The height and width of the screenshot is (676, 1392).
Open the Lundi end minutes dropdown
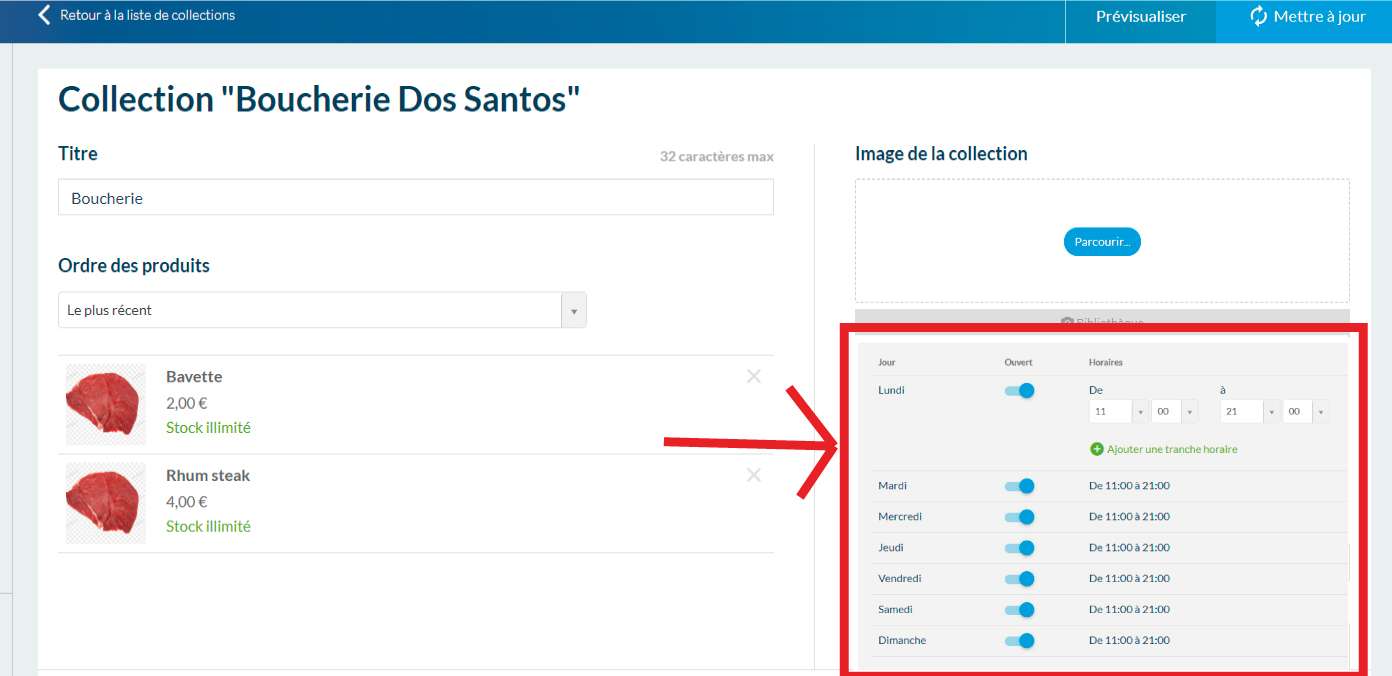click(x=1305, y=411)
